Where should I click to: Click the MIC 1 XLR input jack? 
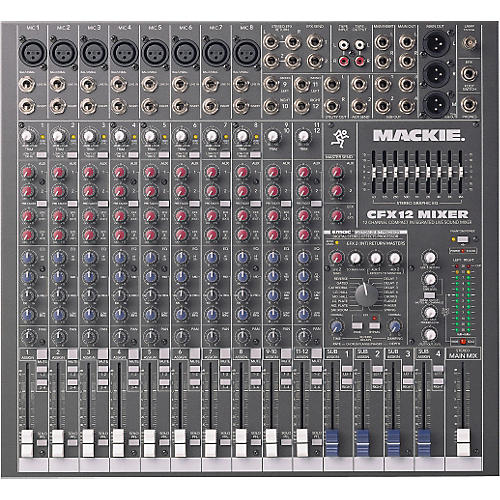coord(32,53)
